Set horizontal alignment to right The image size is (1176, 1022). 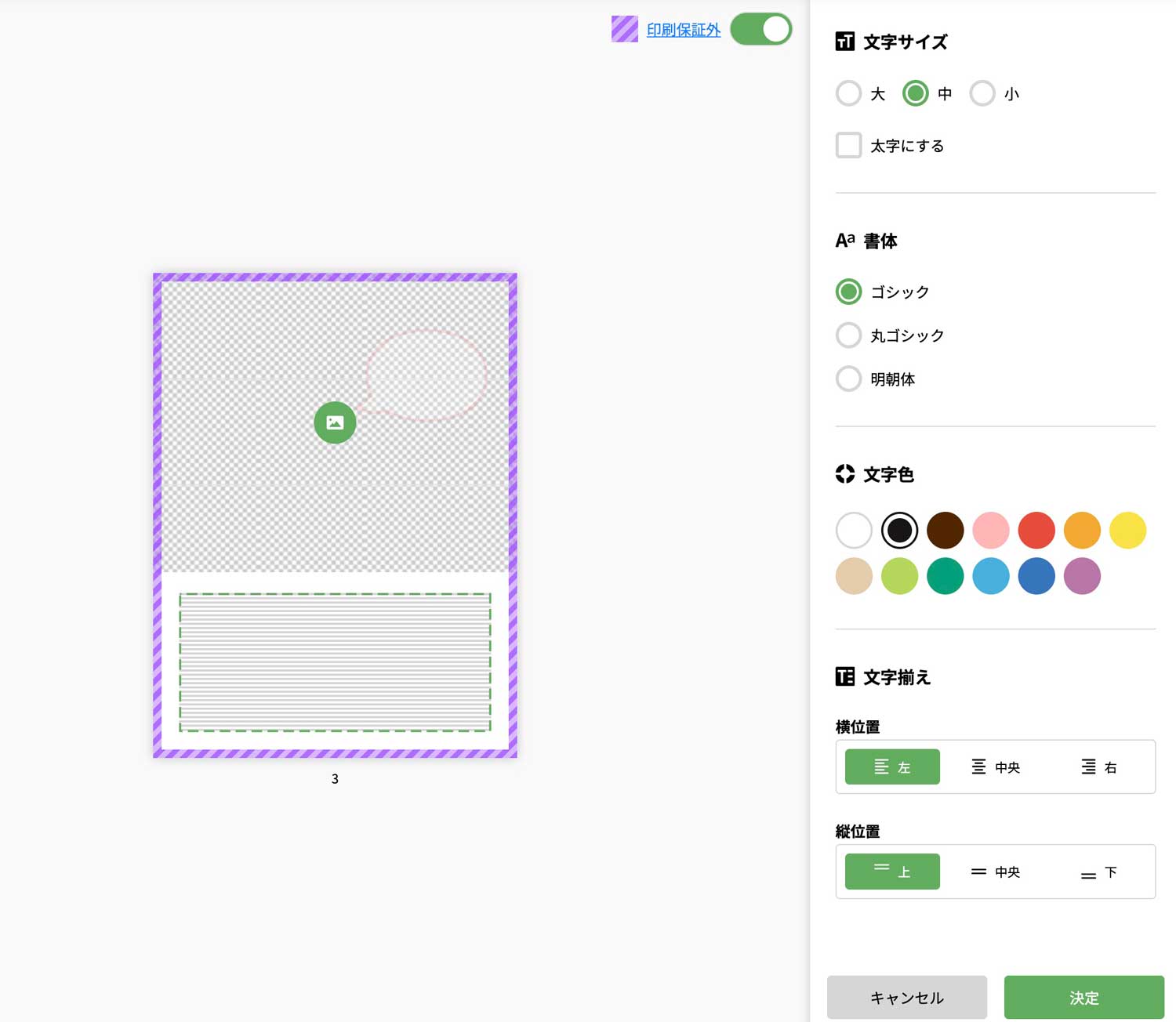1098,766
